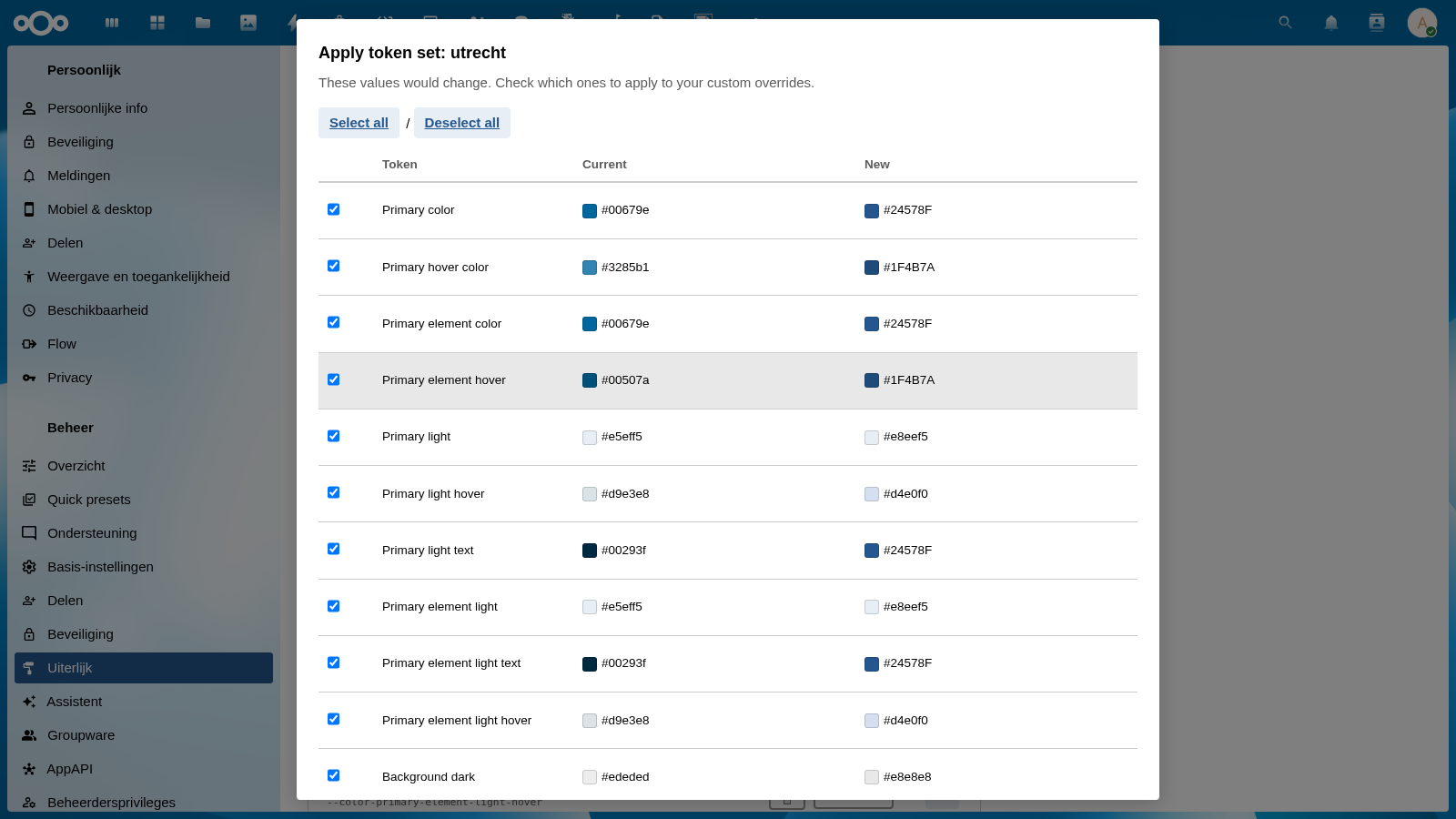Image resolution: width=1456 pixels, height=819 pixels.
Task: Go to Quick presets admin section
Action: [144, 500]
